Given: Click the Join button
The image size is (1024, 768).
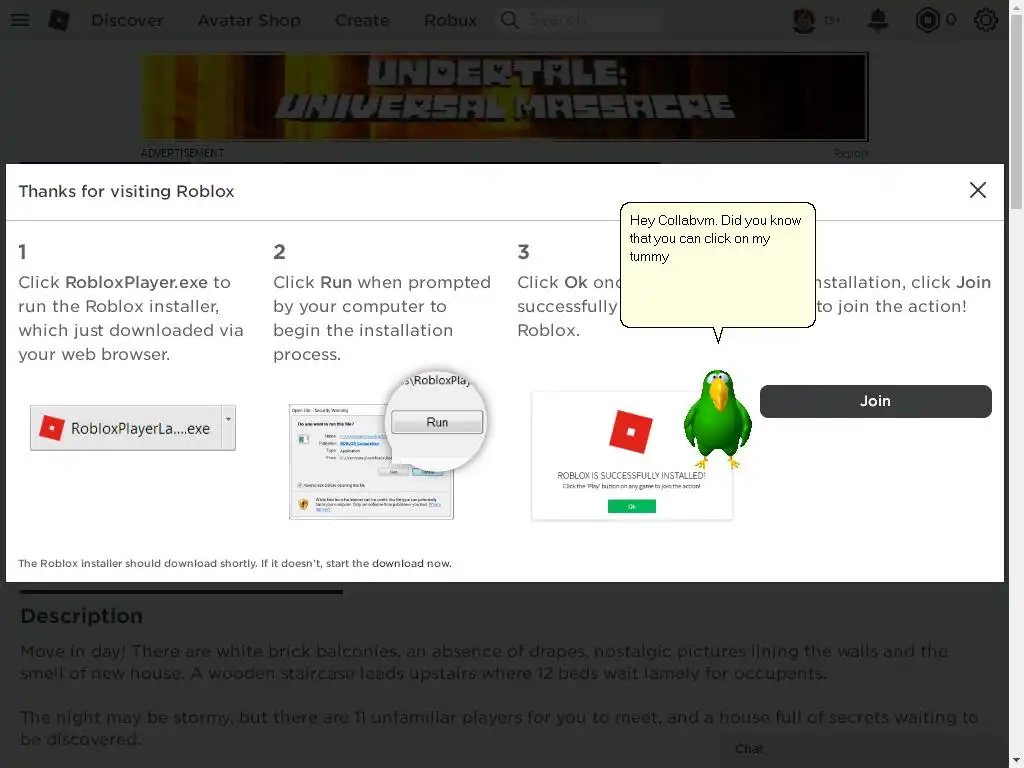Looking at the screenshot, I should 875,401.
